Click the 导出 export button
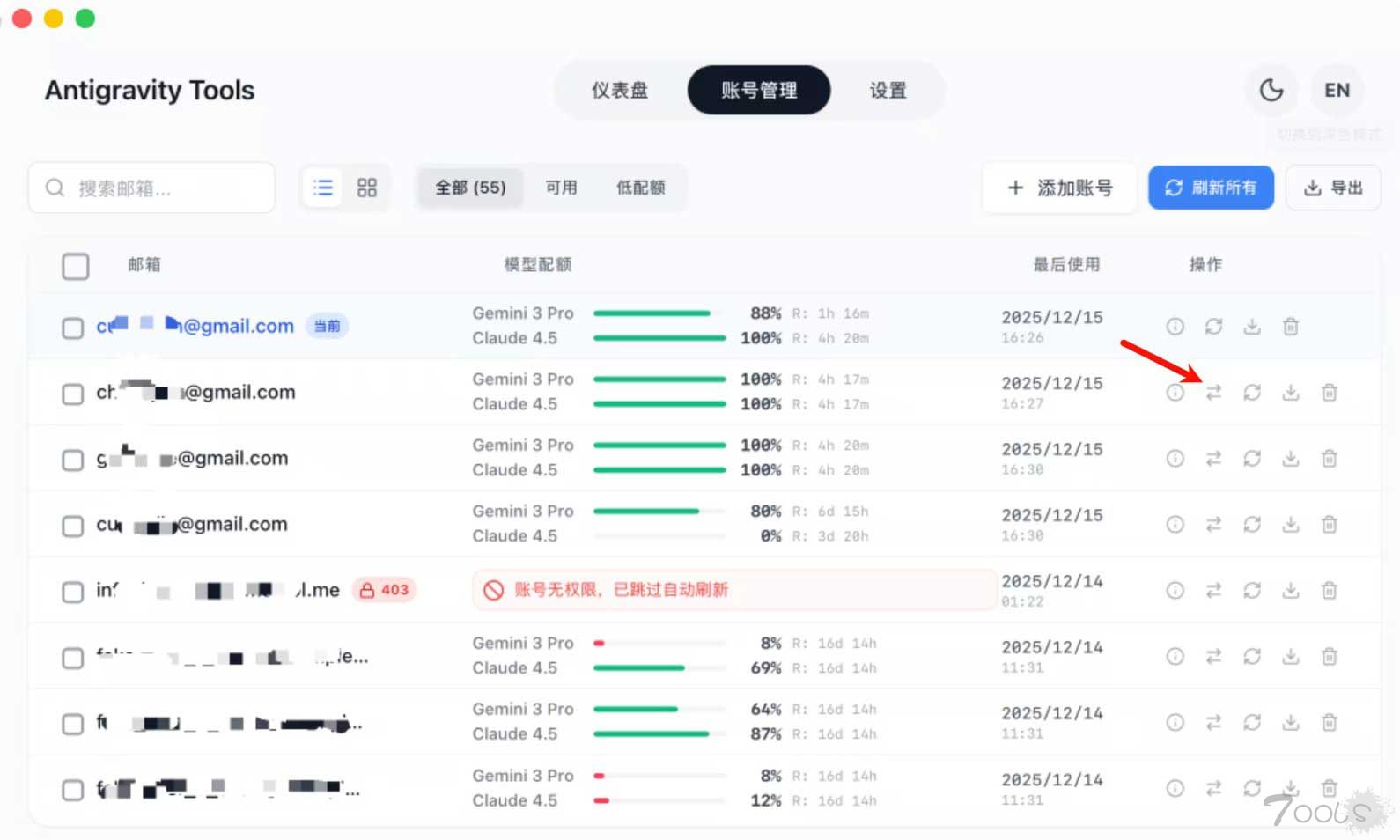Viewport: 1400px width, 840px height. click(1333, 188)
